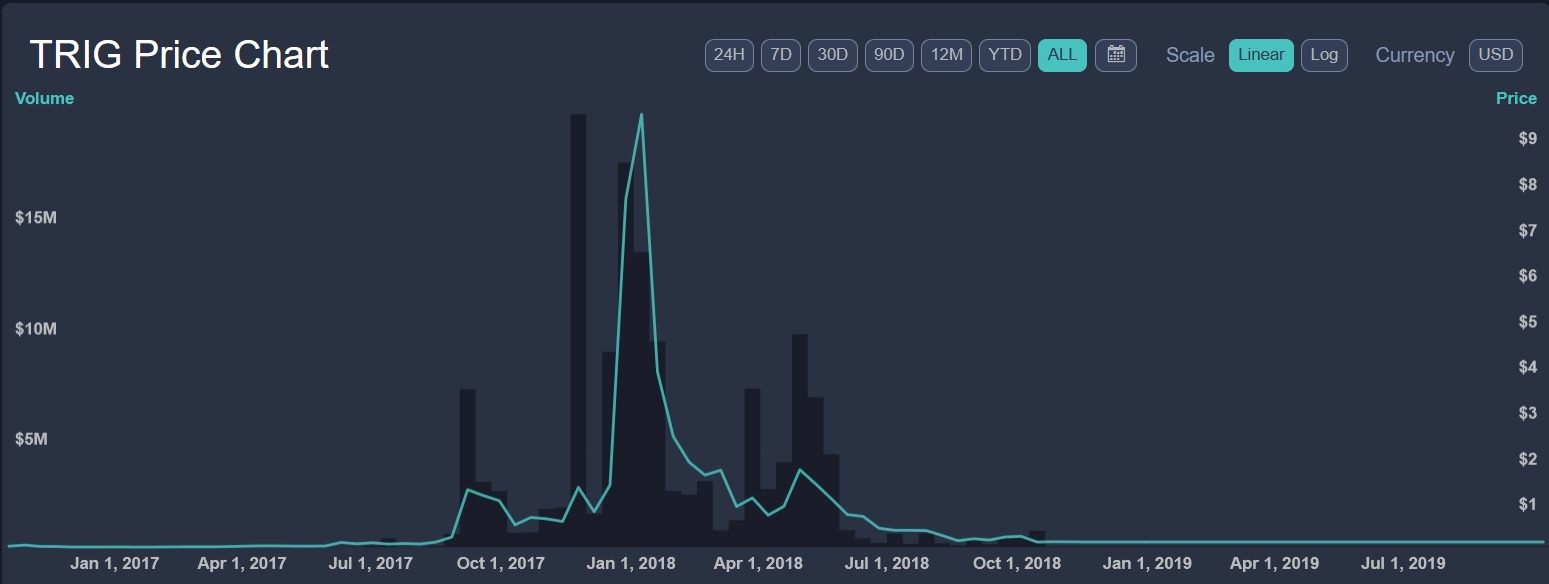Click the TRIG Price Chart title
This screenshot has height=584, width=1549.
[x=177, y=54]
